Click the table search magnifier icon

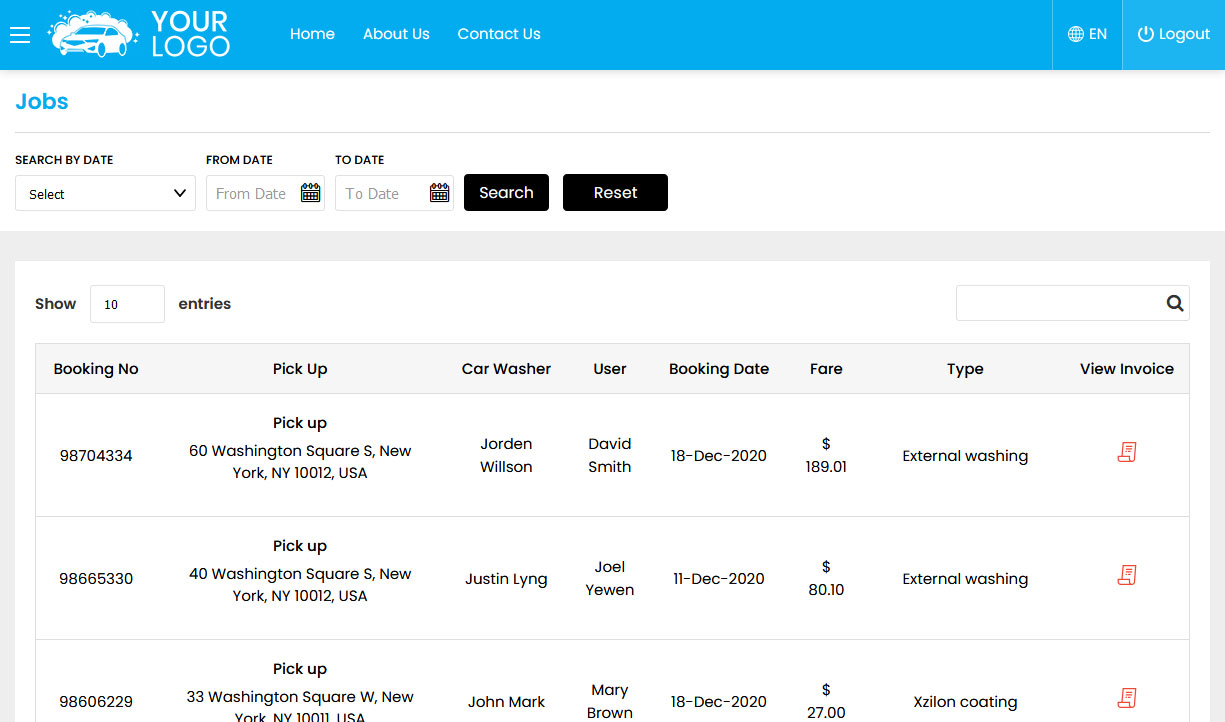pos(1175,303)
